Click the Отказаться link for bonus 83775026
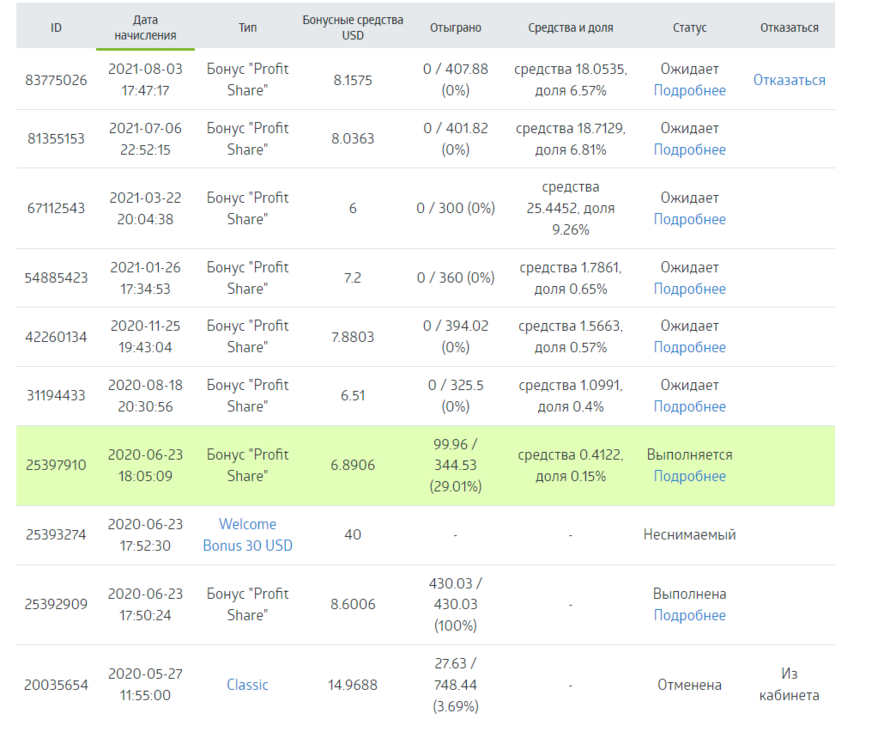The height and width of the screenshot is (750, 878). pos(788,80)
